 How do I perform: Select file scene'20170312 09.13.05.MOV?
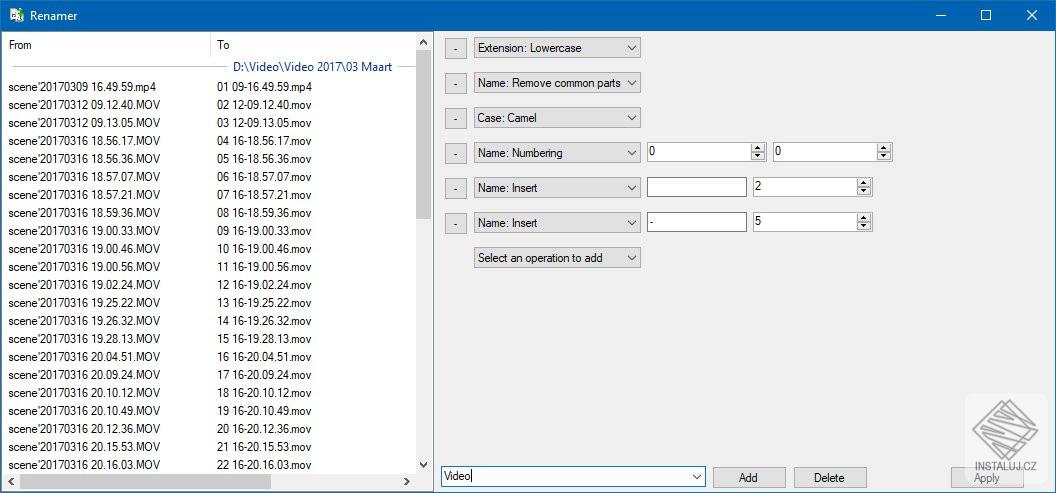pyautogui.click(x=85, y=123)
